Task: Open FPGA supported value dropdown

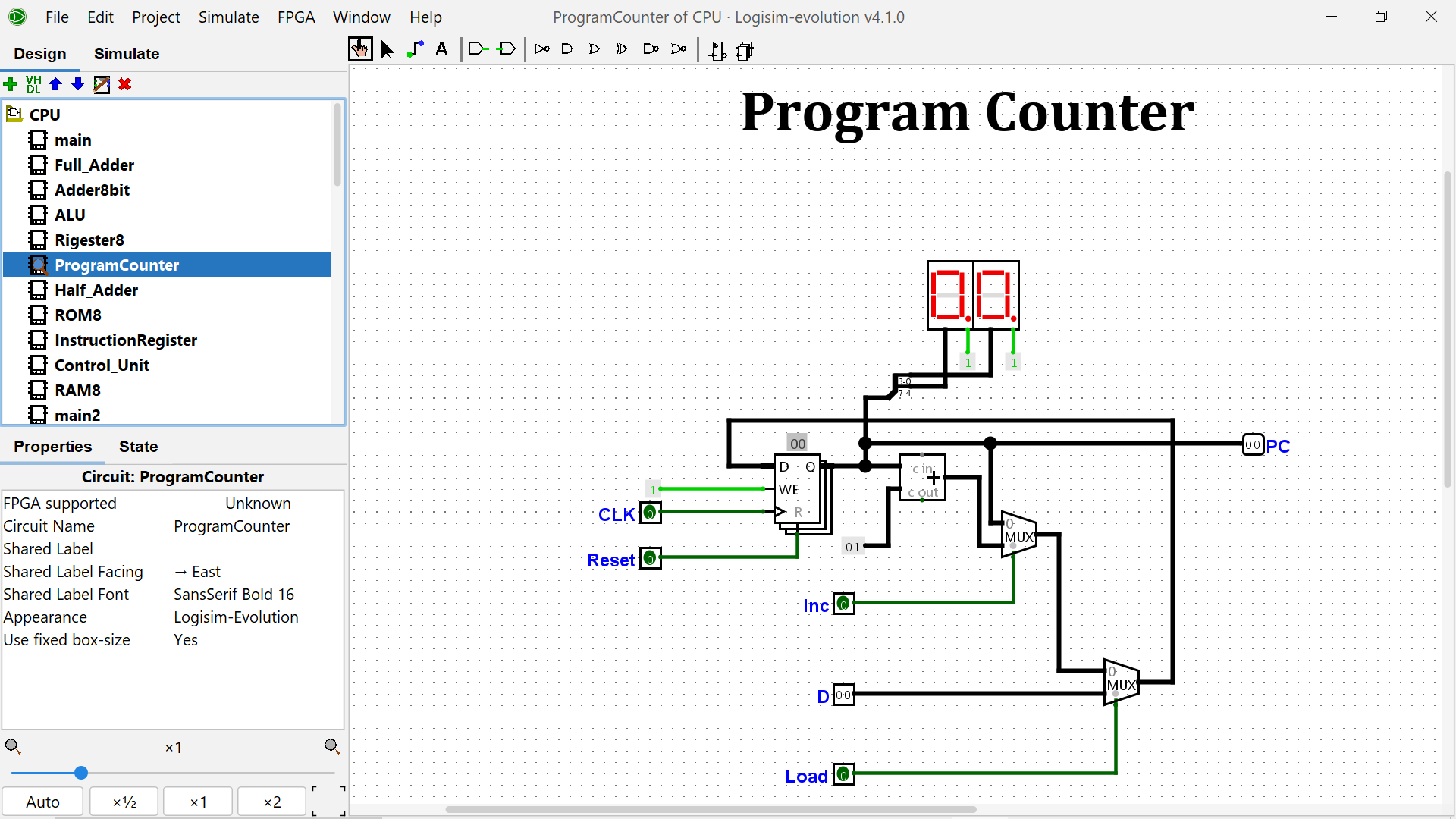Action: pos(258,504)
